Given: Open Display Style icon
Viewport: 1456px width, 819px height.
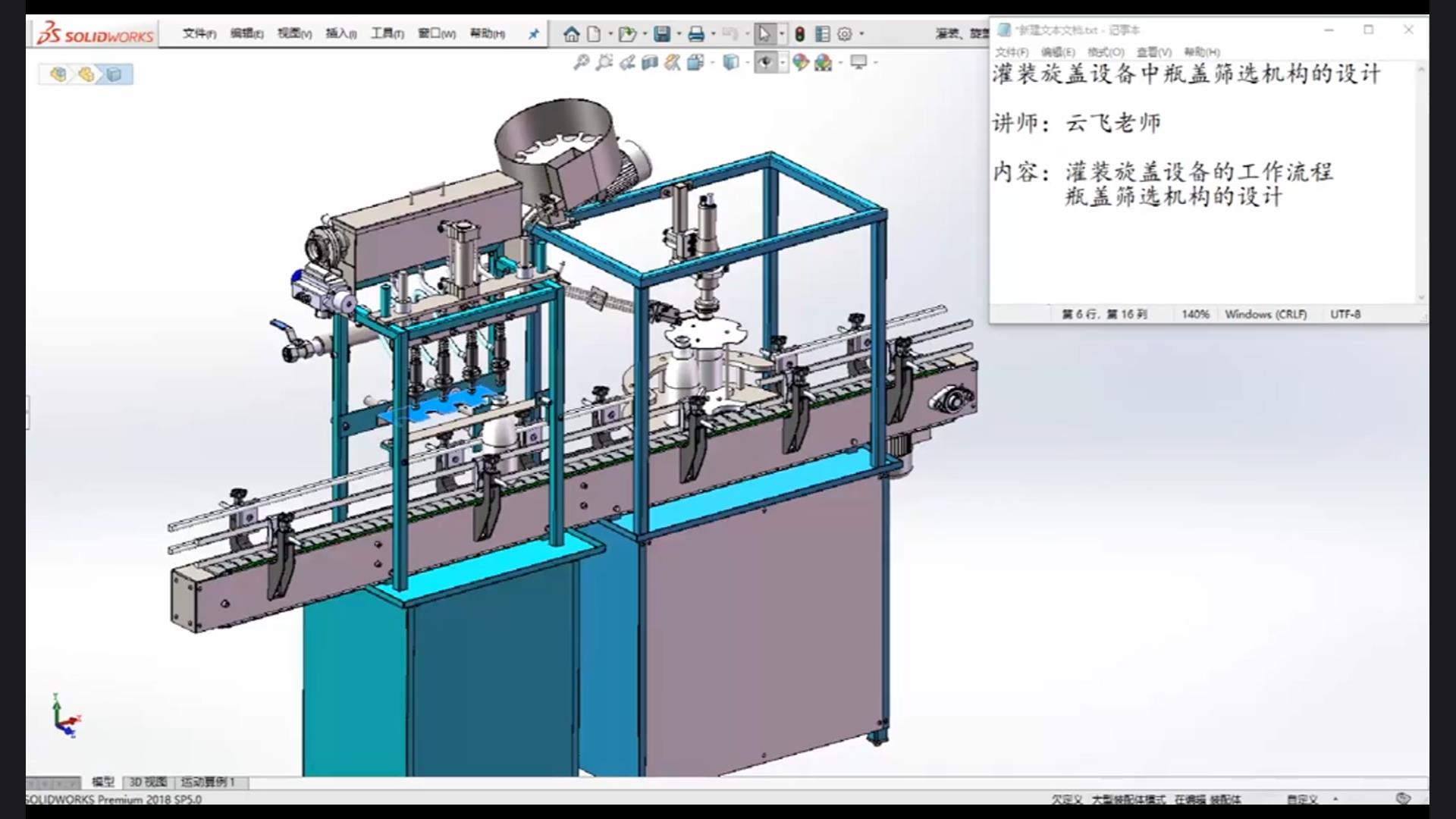Looking at the screenshot, I should (731, 62).
